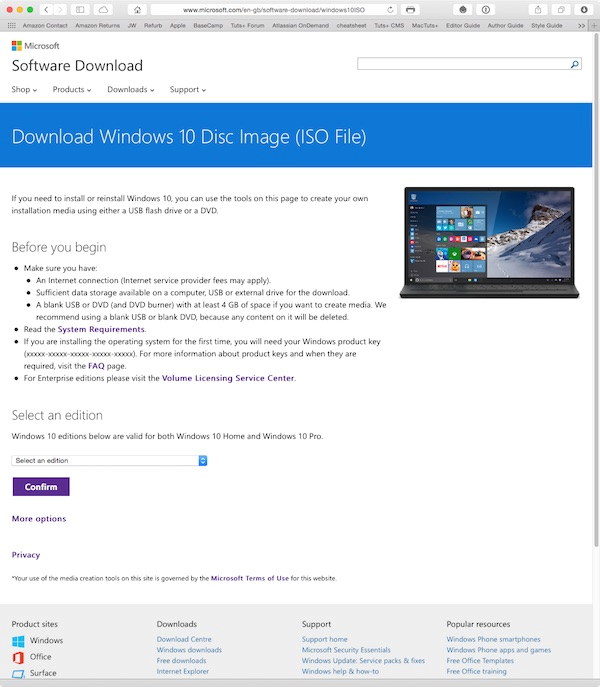Open the BaseCamp bookmark
Viewport: 600px width, 687px height.
(x=208, y=25)
